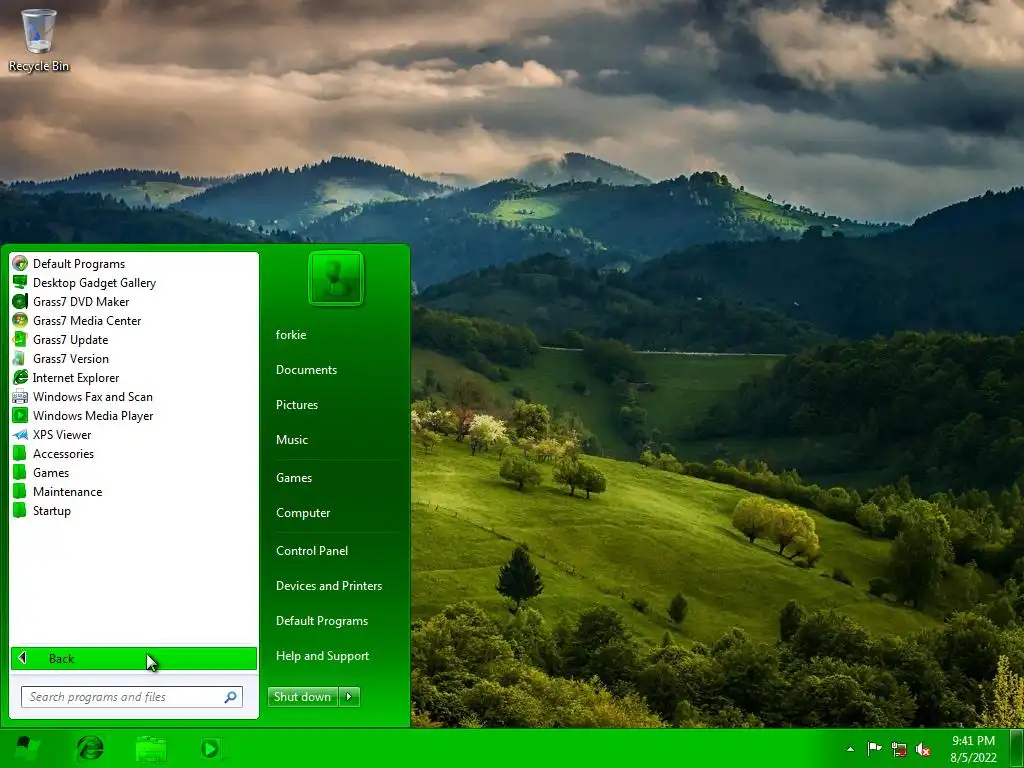Open Control Panel from Start menu

pyautogui.click(x=312, y=551)
